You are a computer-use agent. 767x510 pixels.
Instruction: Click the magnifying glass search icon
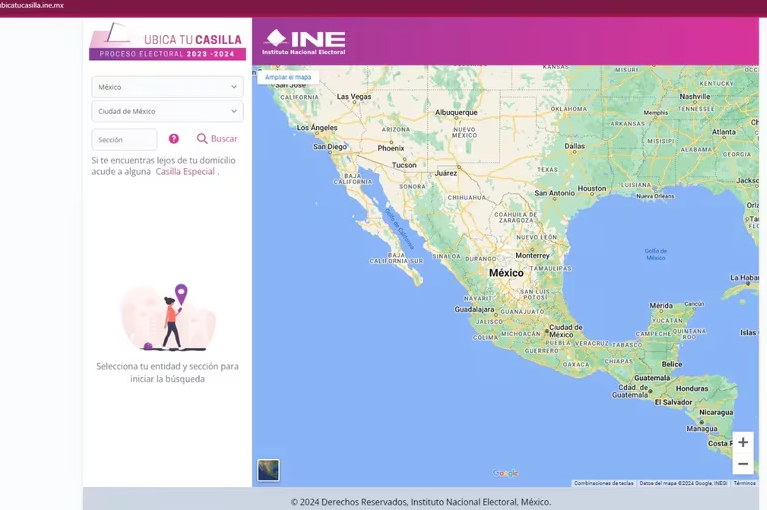202,139
